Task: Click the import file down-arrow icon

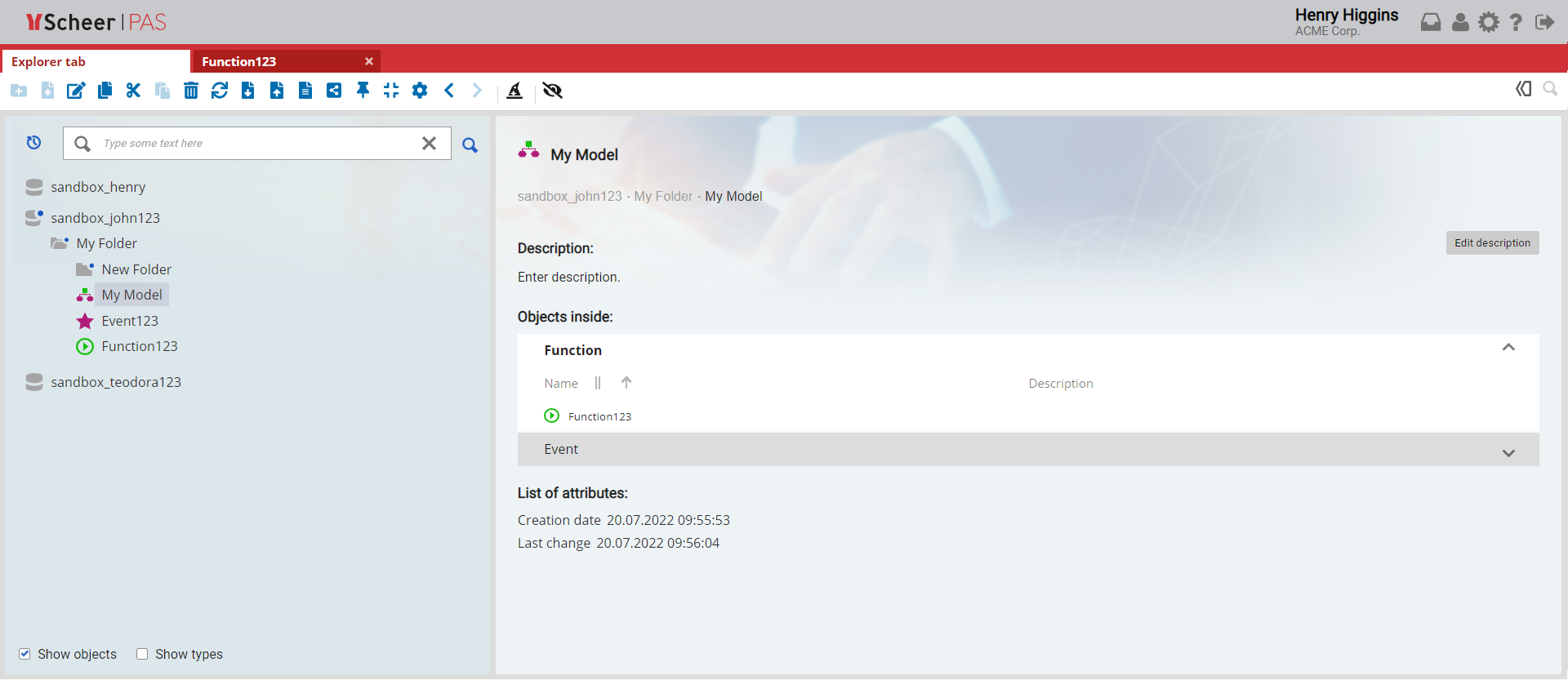Action: (x=248, y=91)
